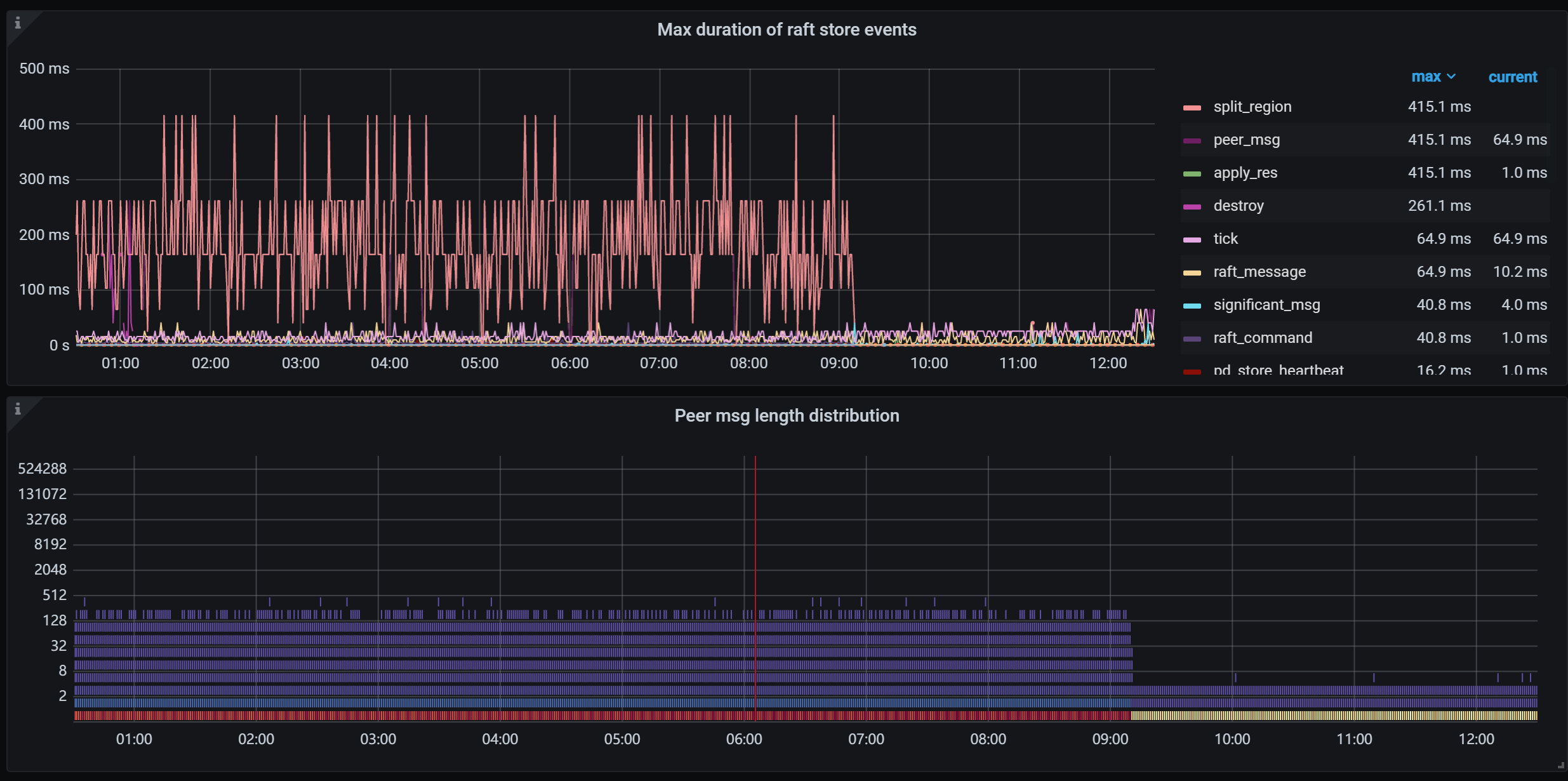Click the info icon on the raft store events panel
This screenshot has width=1568, height=781.
[18, 22]
